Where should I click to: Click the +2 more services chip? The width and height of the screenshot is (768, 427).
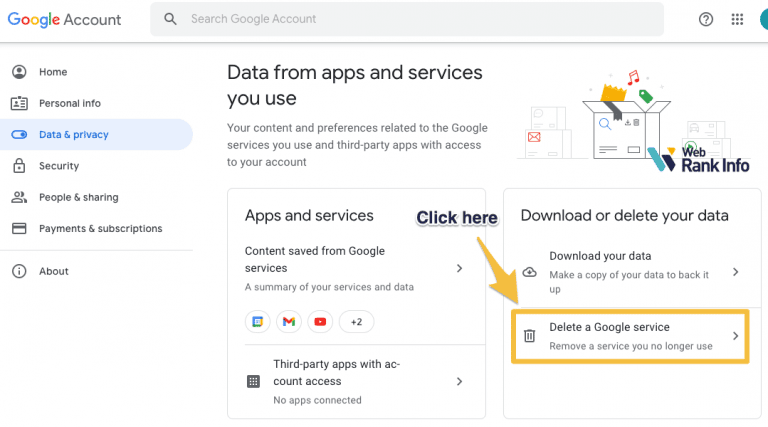tap(357, 321)
